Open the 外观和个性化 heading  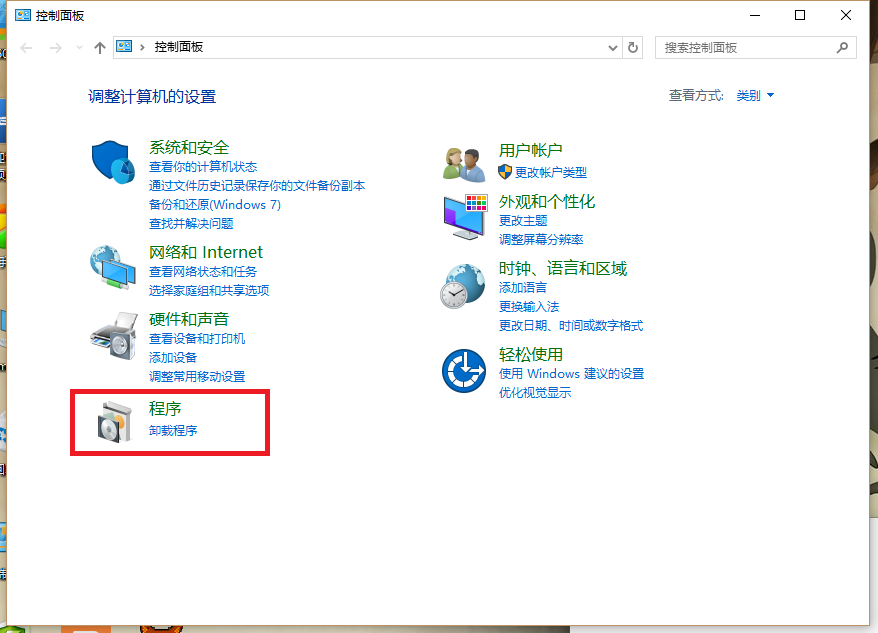(x=547, y=202)
